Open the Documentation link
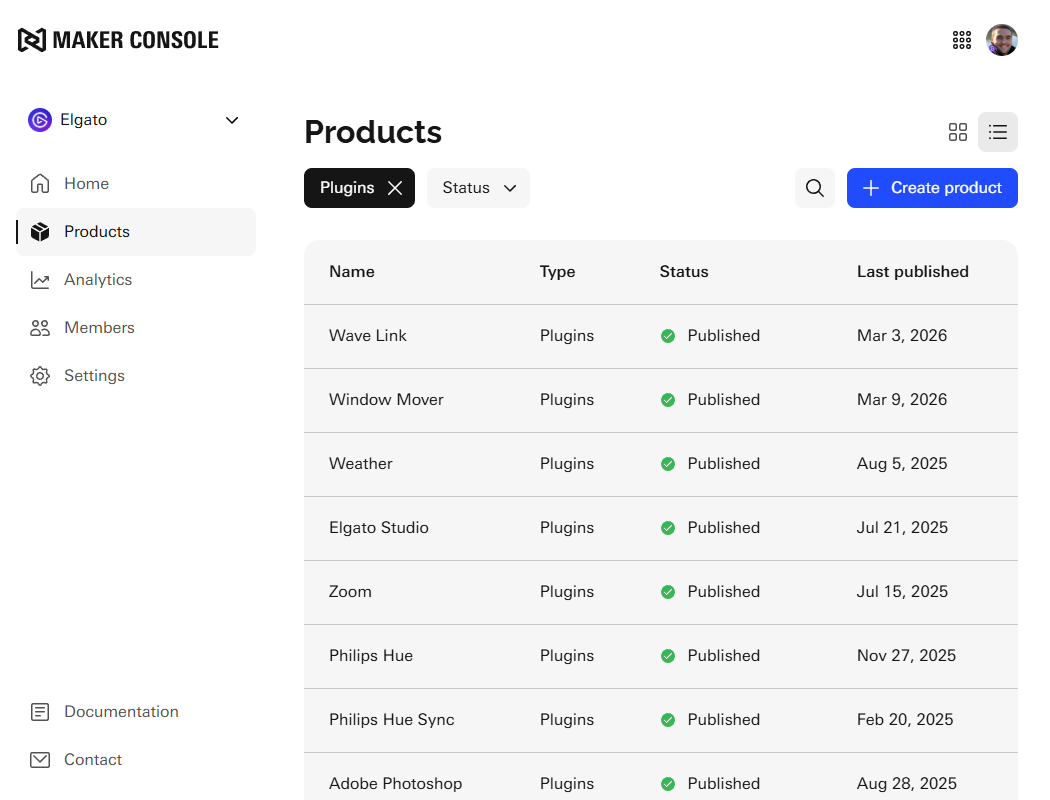This screenshot has height=800, width=1050. click(x=121, y=712)
